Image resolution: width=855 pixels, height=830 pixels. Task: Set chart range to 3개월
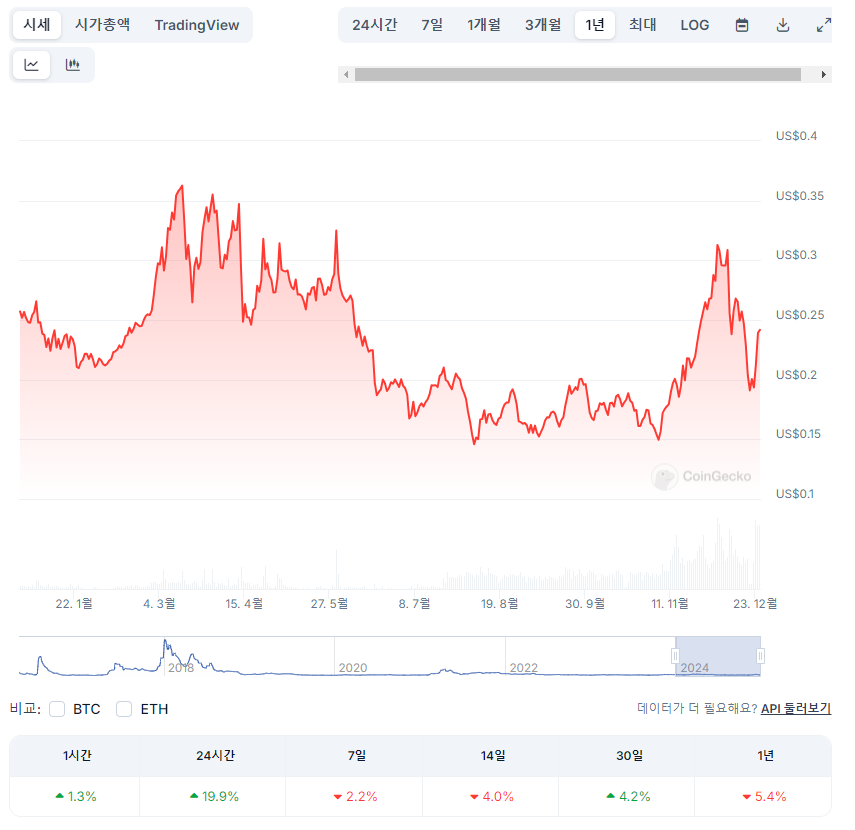543,25
